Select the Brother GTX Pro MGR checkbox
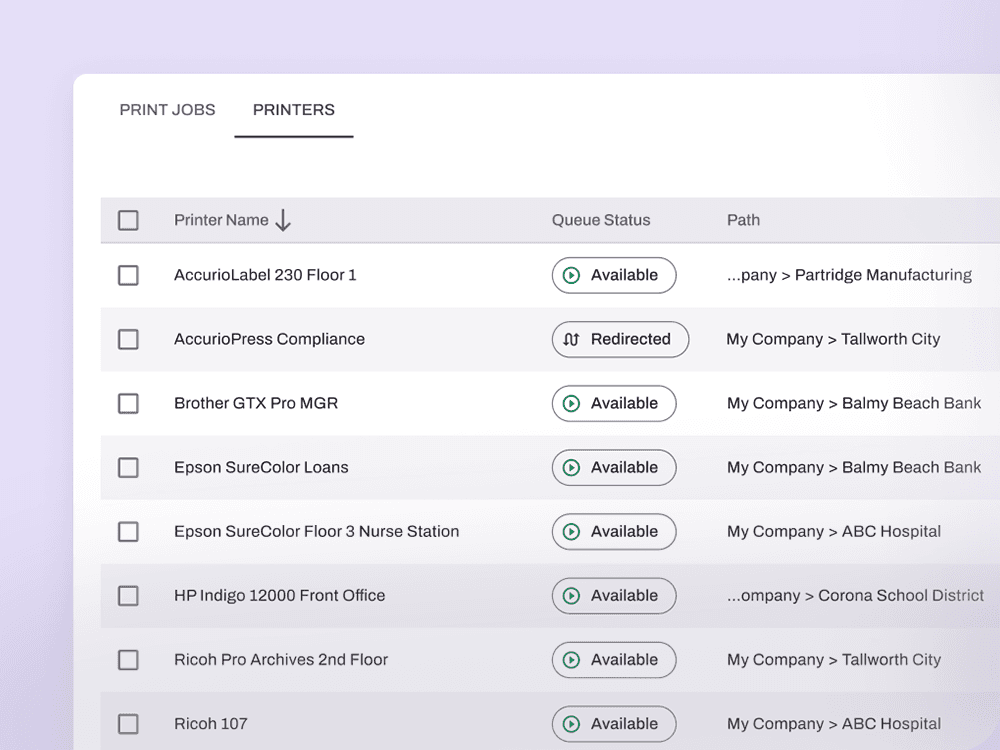 [128, 404]
